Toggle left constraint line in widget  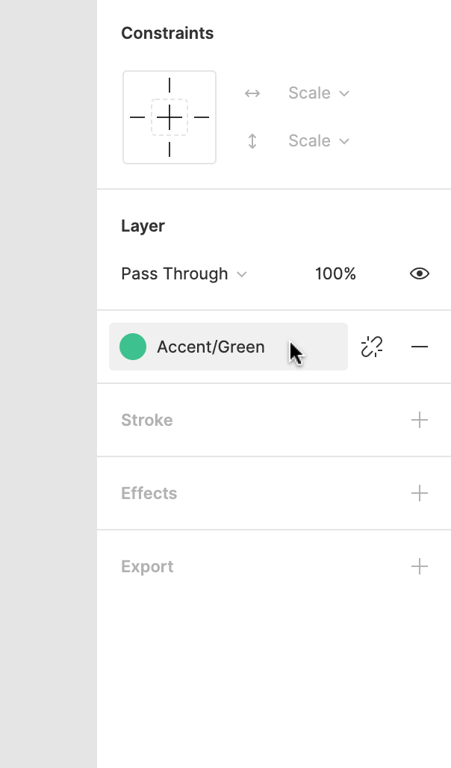pos(137,118)
